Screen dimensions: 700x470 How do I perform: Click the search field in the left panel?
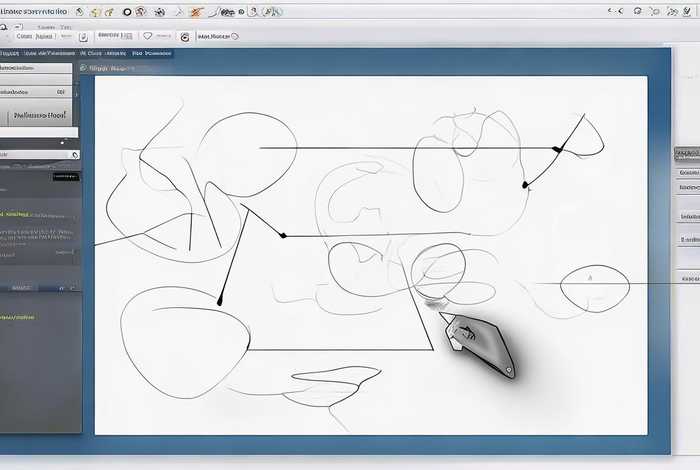34,155
